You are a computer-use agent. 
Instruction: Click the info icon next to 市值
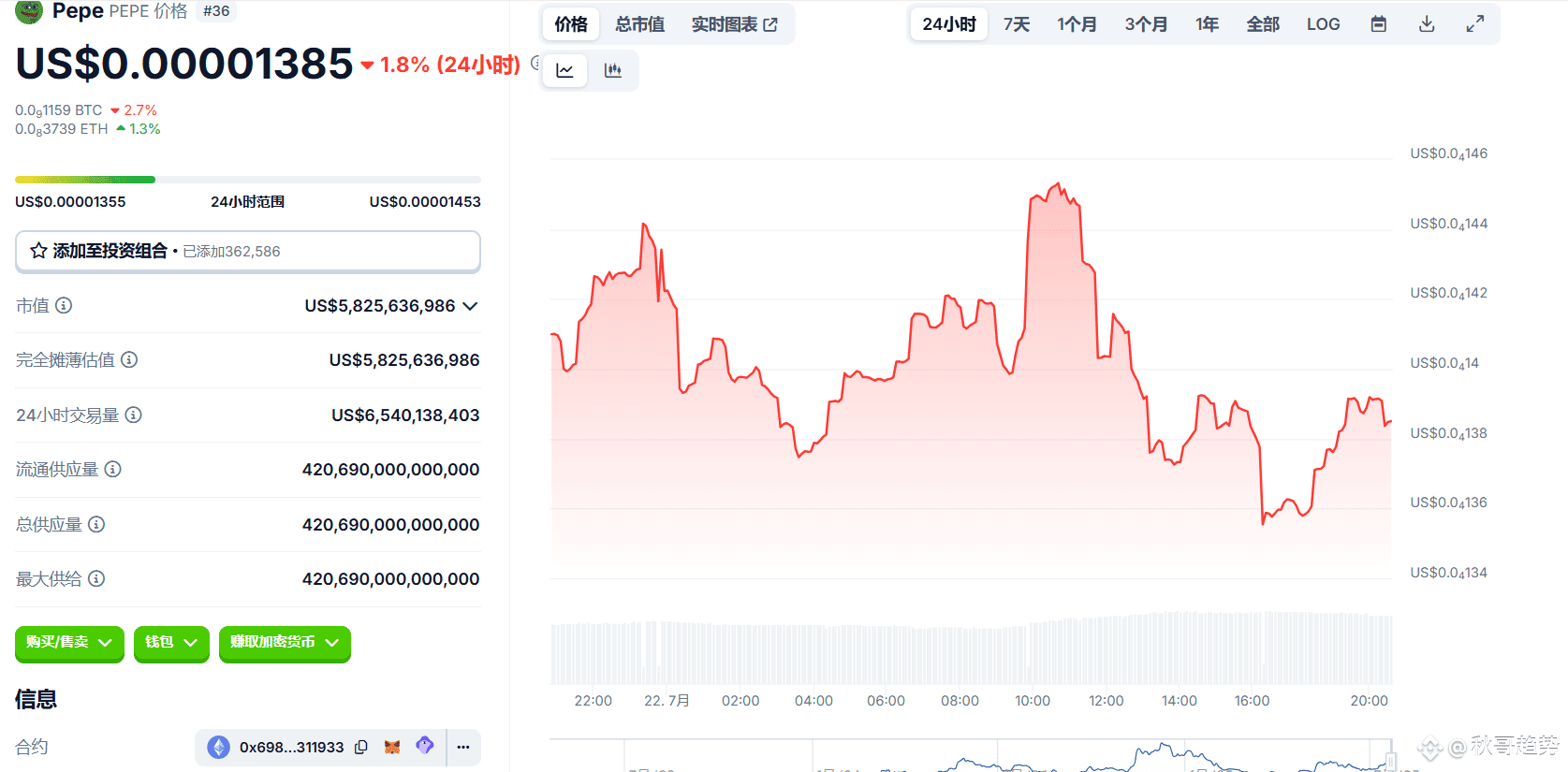pyautogui.click(x=64, y=305)
